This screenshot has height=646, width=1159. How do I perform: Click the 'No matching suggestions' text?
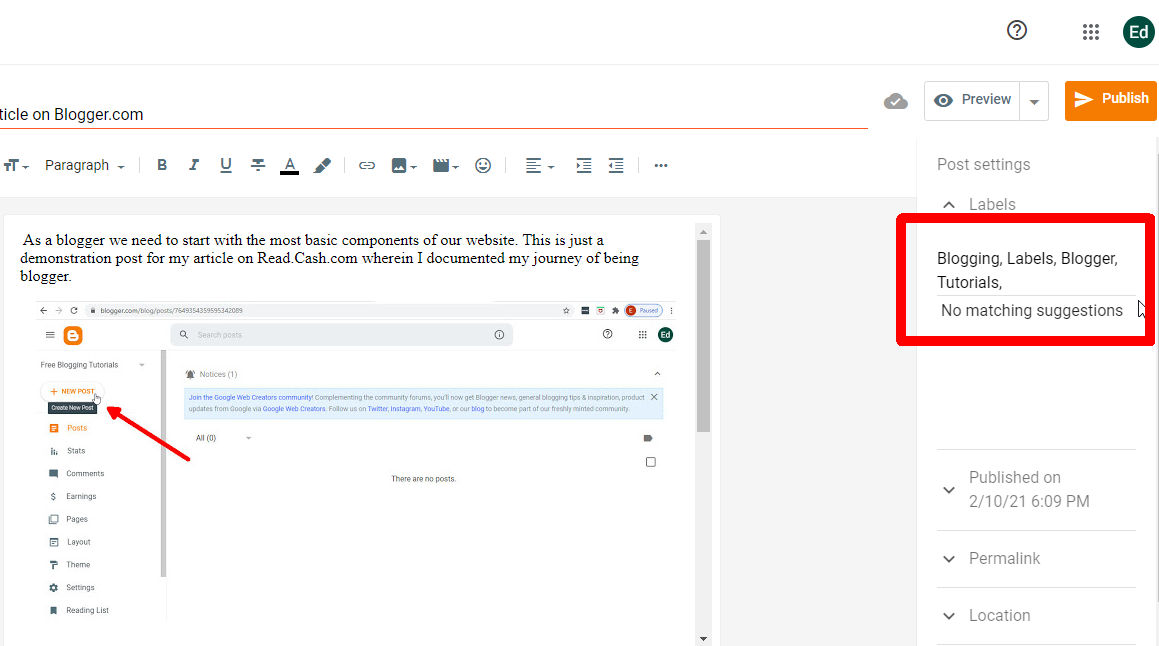tap(1032, 310)
